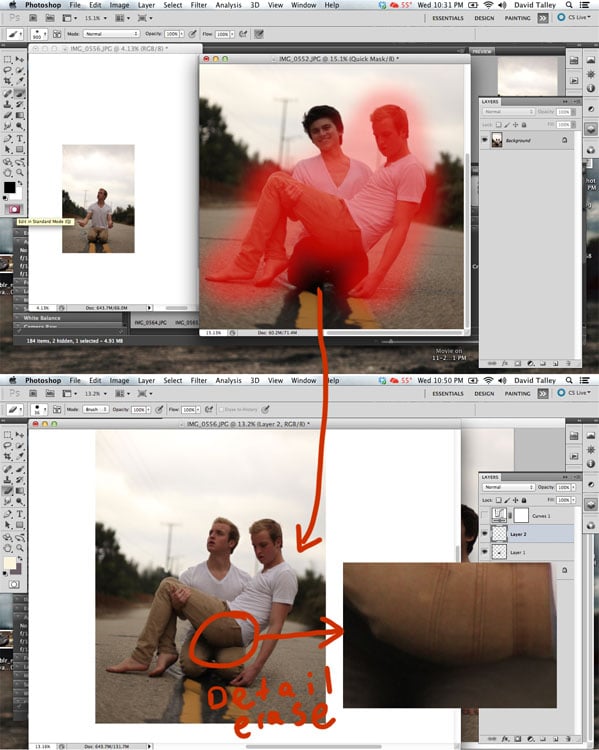This screenshot has height=750, width=599.
Task: Select the Dodge tool in the 10:50 PM toolbox
Action: click(x=20, y=501)
